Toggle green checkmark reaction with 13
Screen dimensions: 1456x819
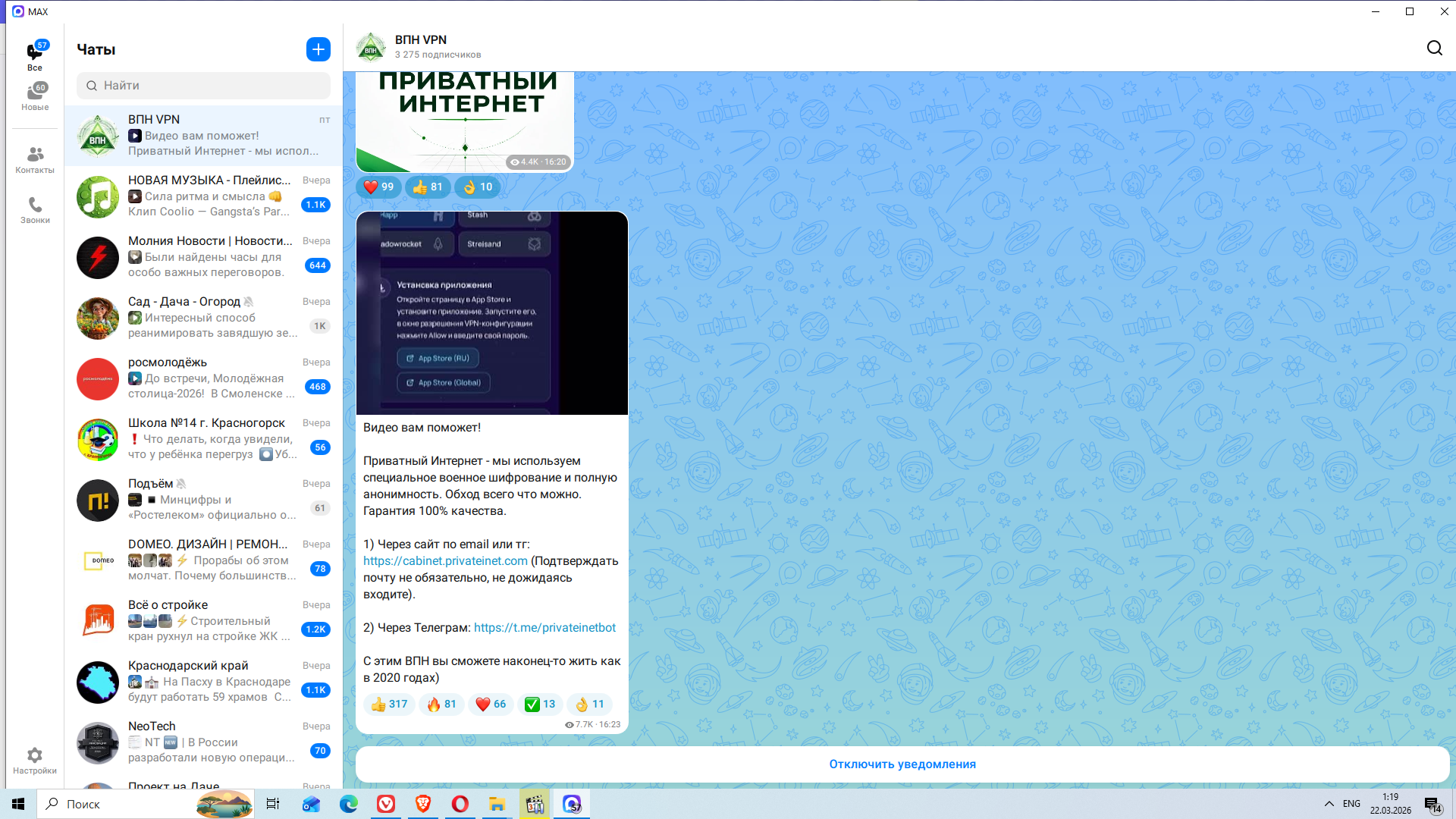pos(540,704)
